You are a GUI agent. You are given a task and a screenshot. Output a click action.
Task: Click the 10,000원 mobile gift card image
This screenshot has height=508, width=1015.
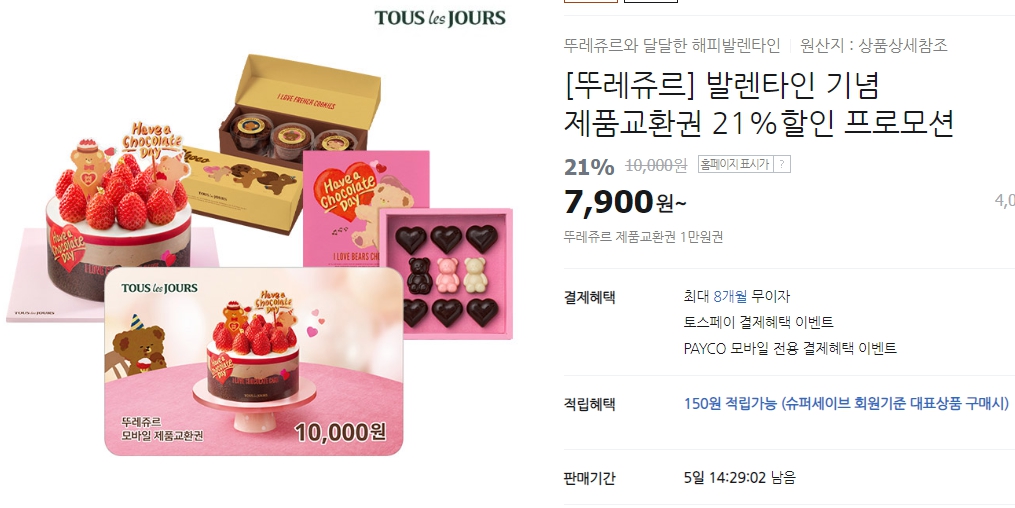click(254, 361)
